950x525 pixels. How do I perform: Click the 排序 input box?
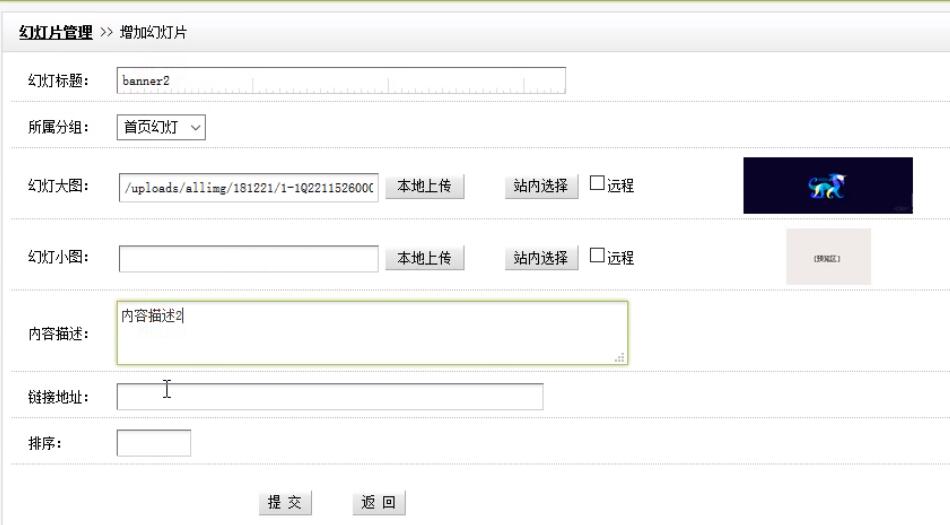pos(153,442)
